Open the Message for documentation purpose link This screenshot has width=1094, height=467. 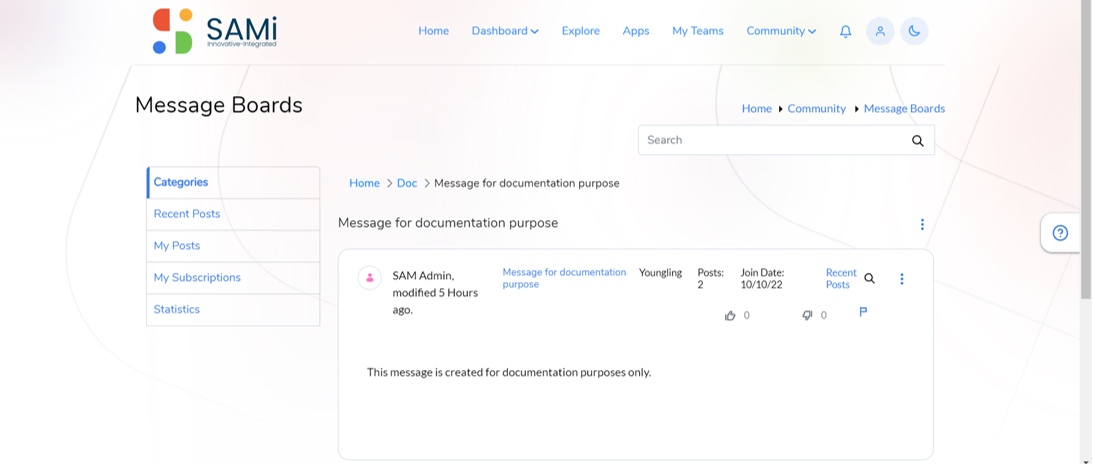click(564, 278)
